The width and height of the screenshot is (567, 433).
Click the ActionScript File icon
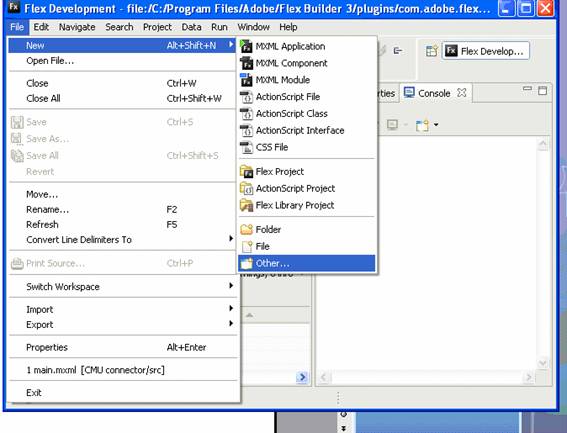click(x=246, y=97)
